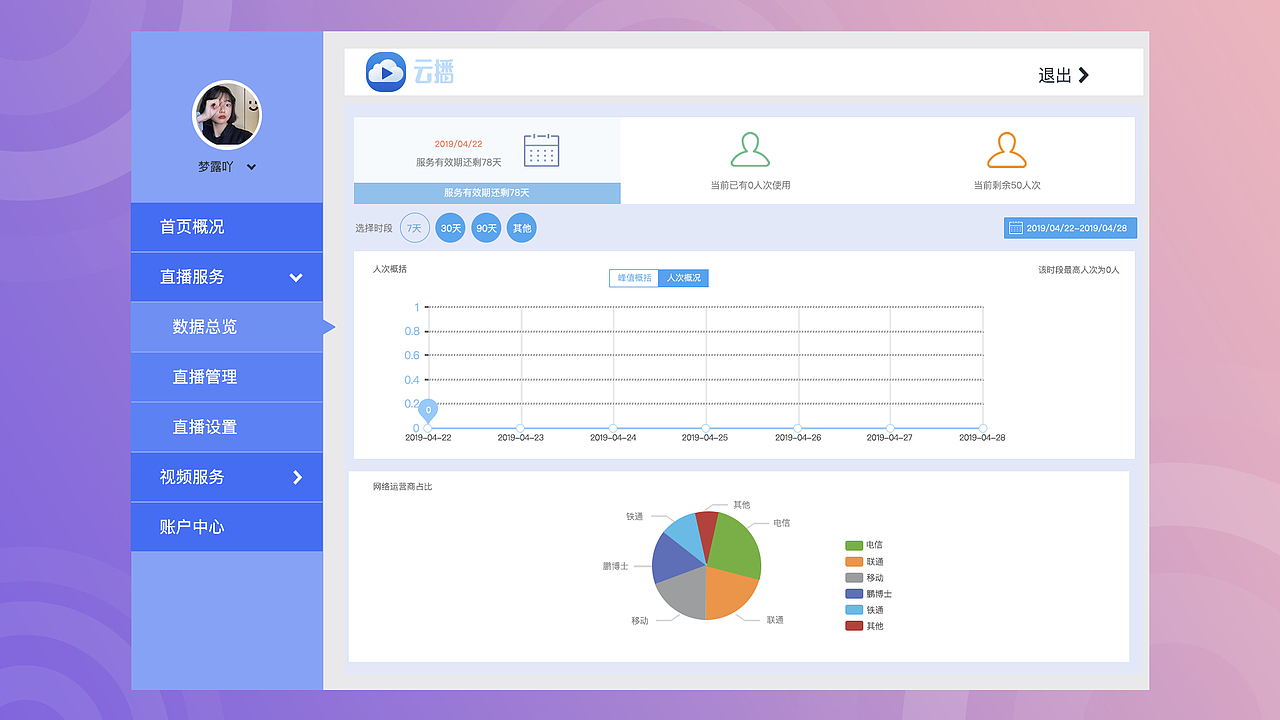Open 直播服务 sidebar menu item
Viewport: 1280px width, 720px height.
(227, 277)
